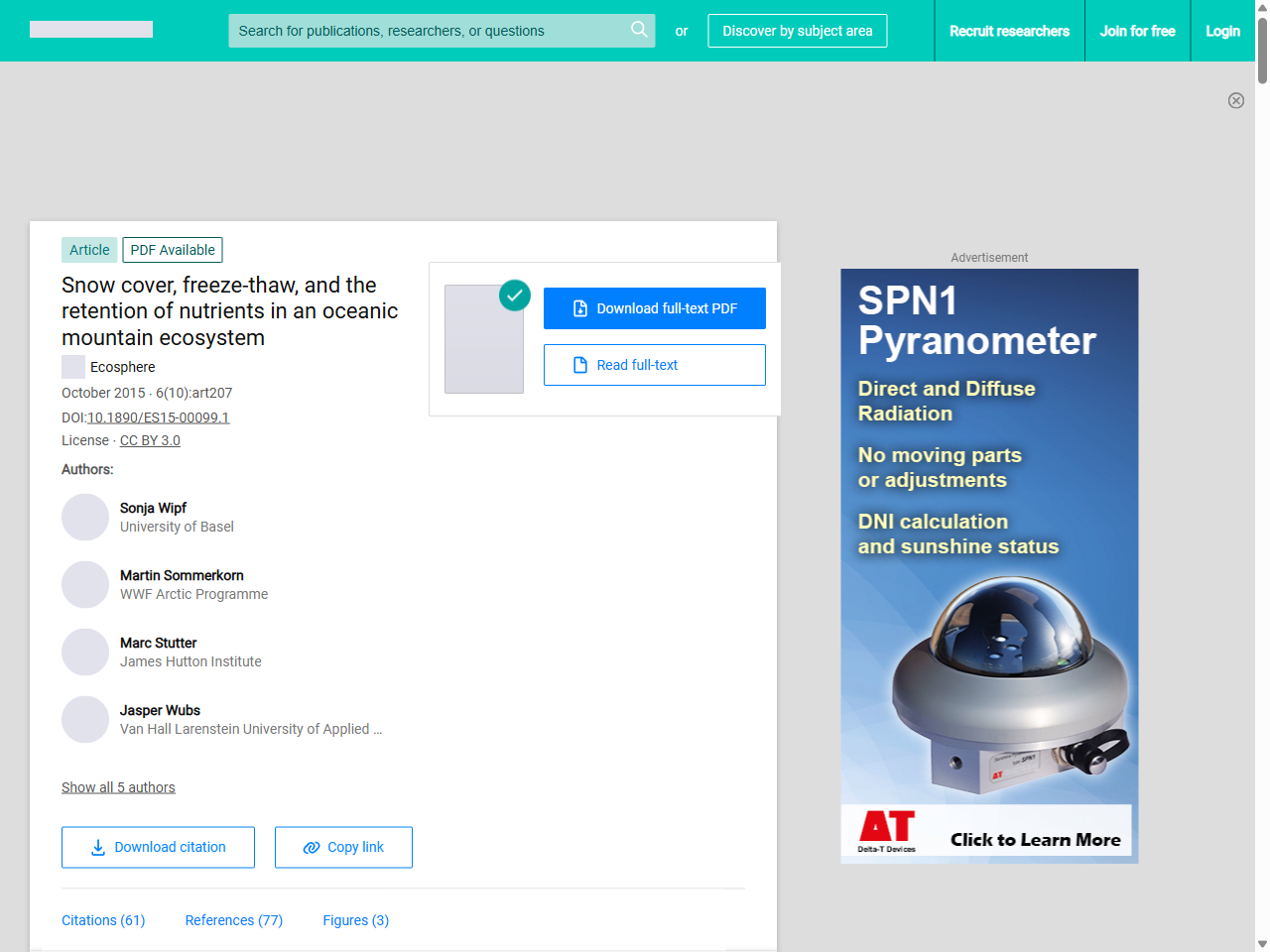This screenshot has height=952, width=1270.
Task: Open Jasper Wubs's avatar
Action: (85, 720)
